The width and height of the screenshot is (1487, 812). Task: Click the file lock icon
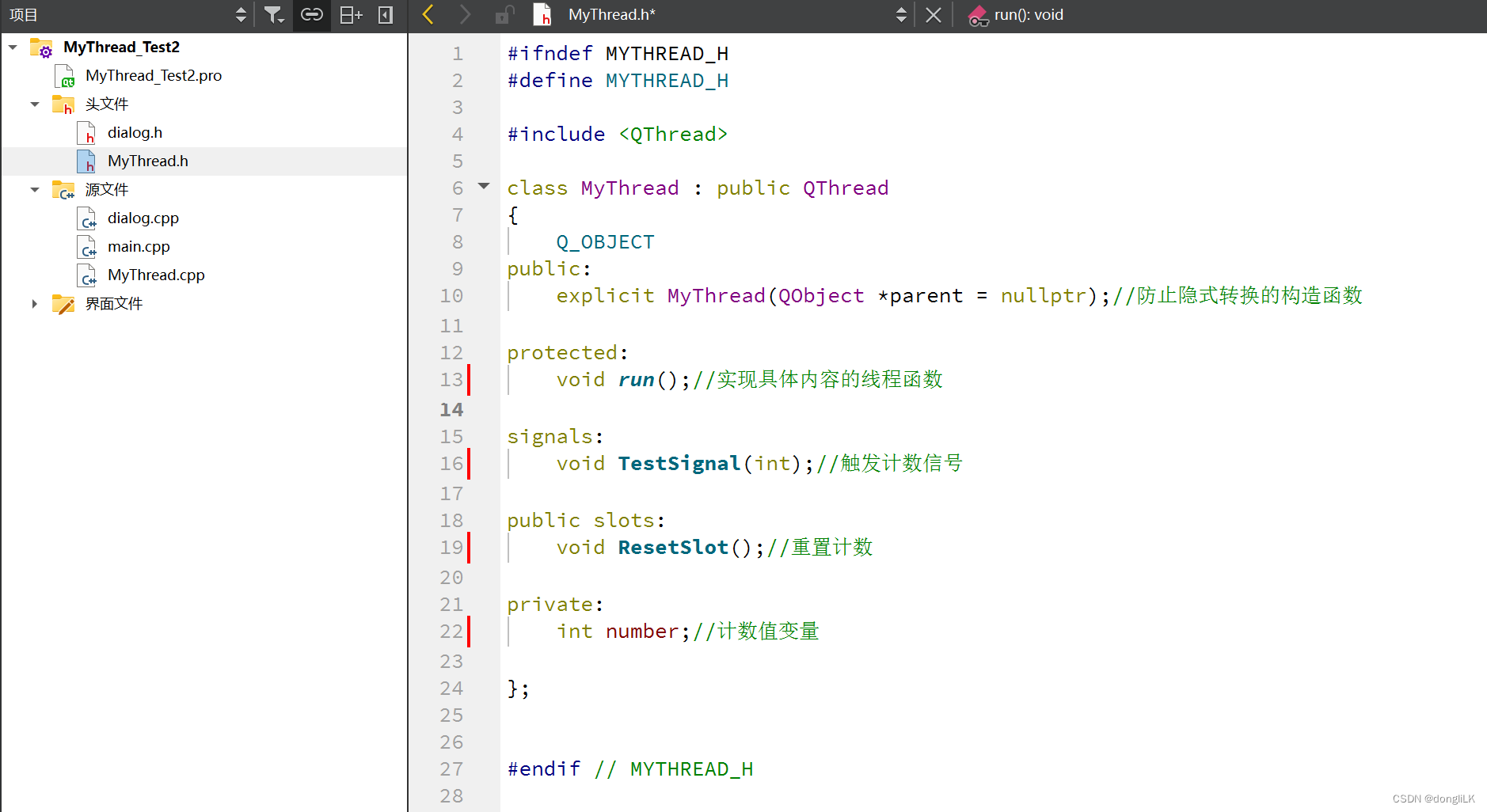tap(504, 14)
